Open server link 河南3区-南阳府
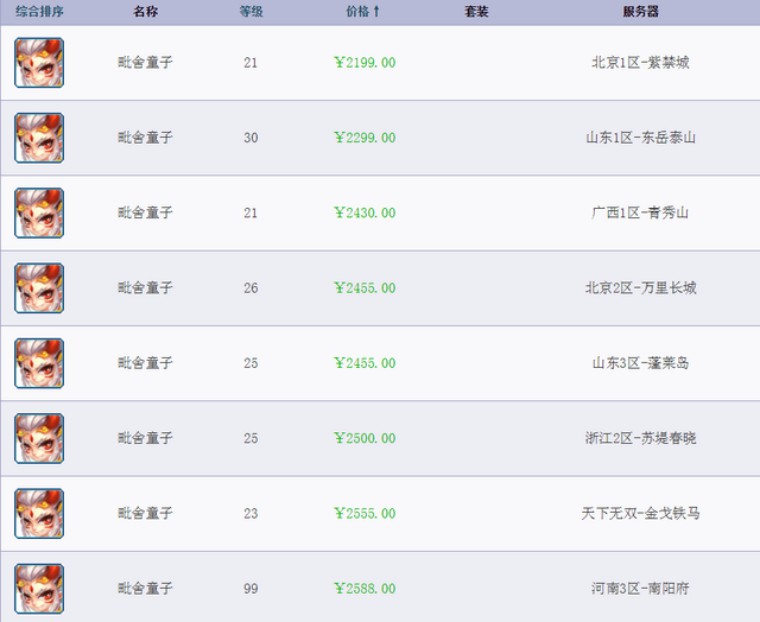The width and height of the screenshot is (760, 622). pos(640,588)
